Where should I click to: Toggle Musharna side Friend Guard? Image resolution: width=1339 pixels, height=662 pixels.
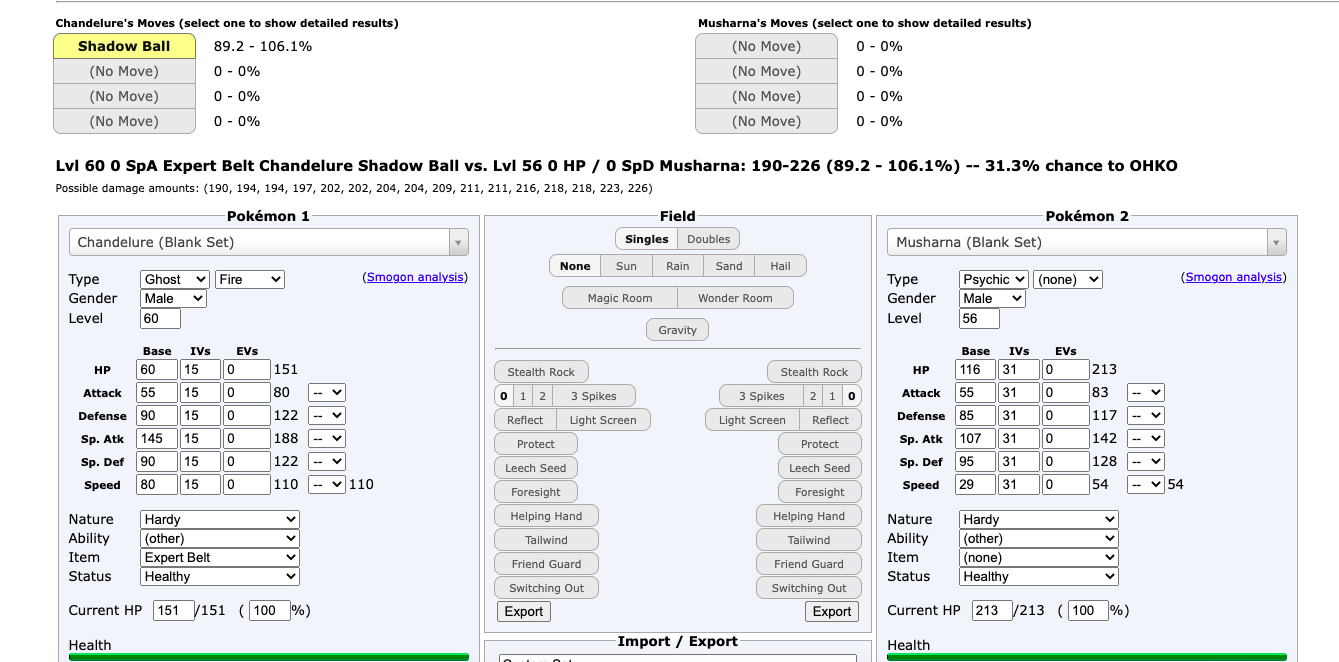pos(809,564)
